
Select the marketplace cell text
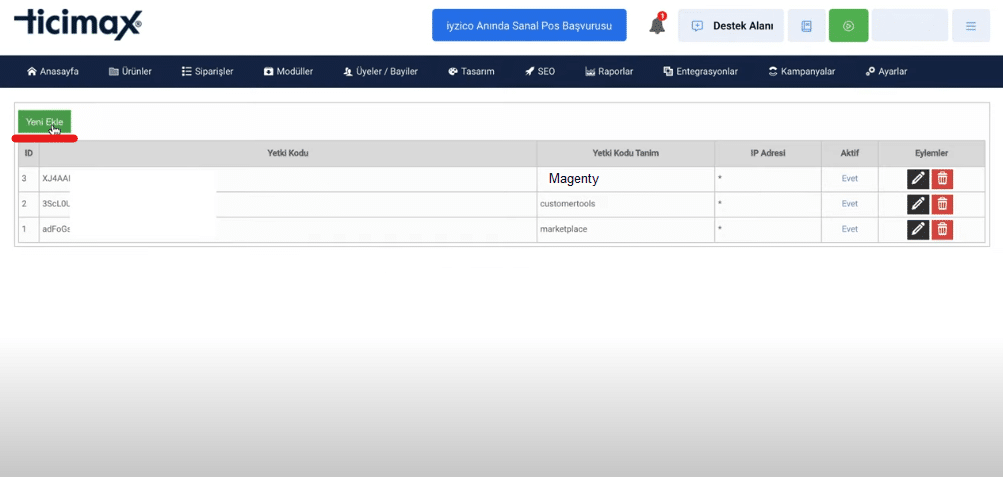564,230
